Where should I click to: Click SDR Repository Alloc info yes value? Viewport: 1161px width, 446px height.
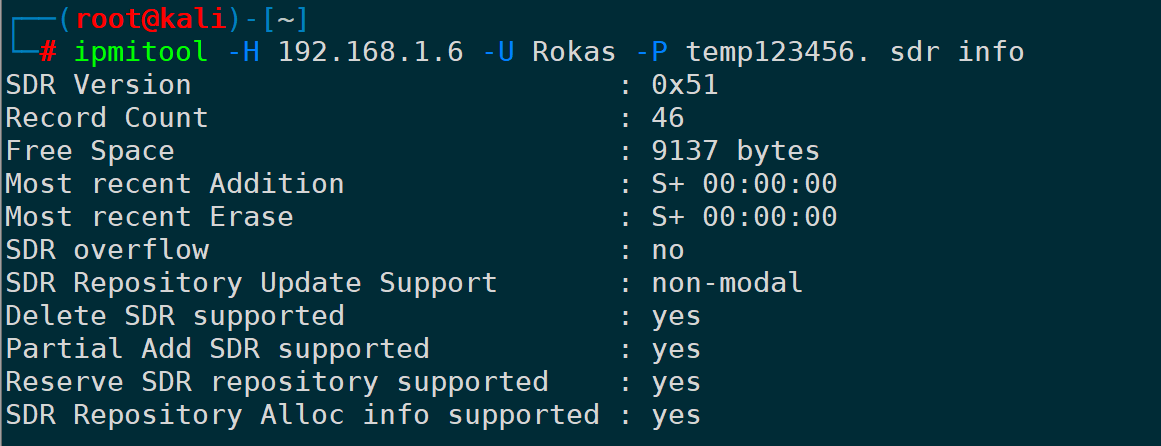tap(676, 415)
